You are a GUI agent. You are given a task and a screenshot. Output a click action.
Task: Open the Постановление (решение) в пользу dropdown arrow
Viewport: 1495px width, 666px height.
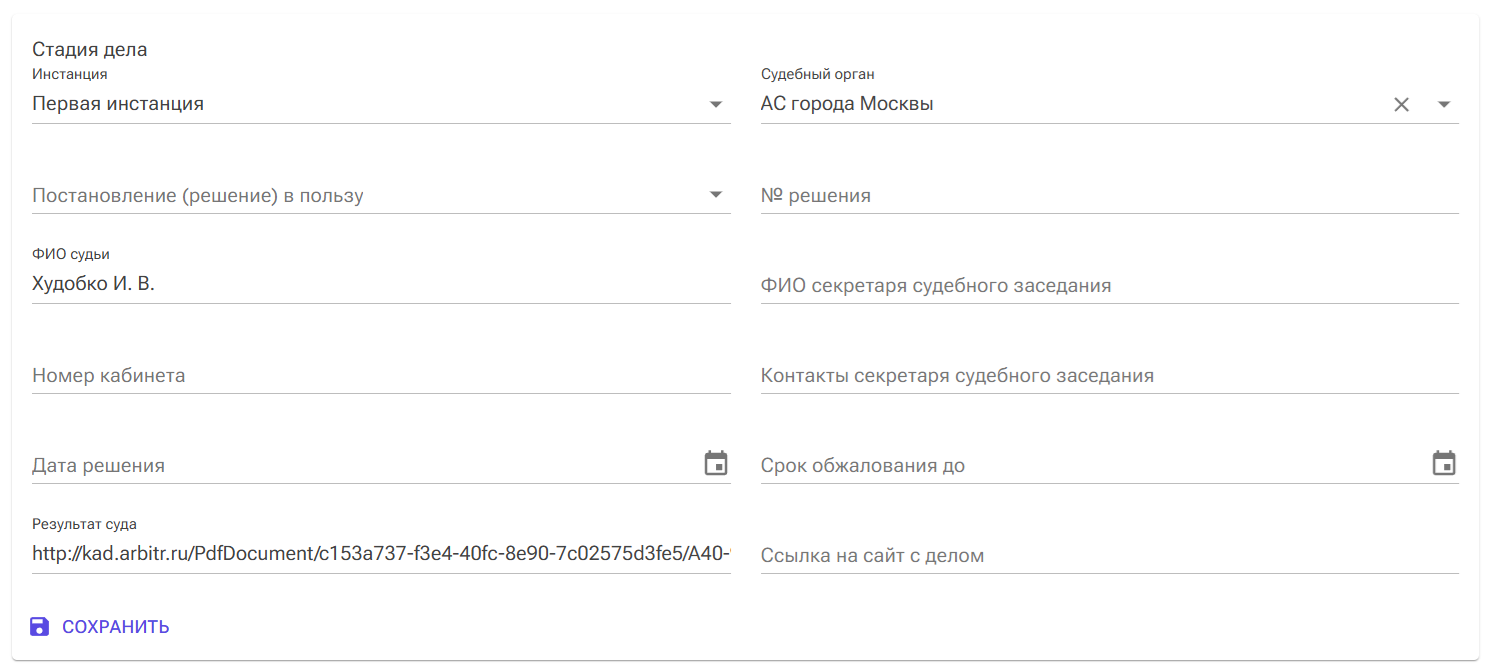coord(716,195)
